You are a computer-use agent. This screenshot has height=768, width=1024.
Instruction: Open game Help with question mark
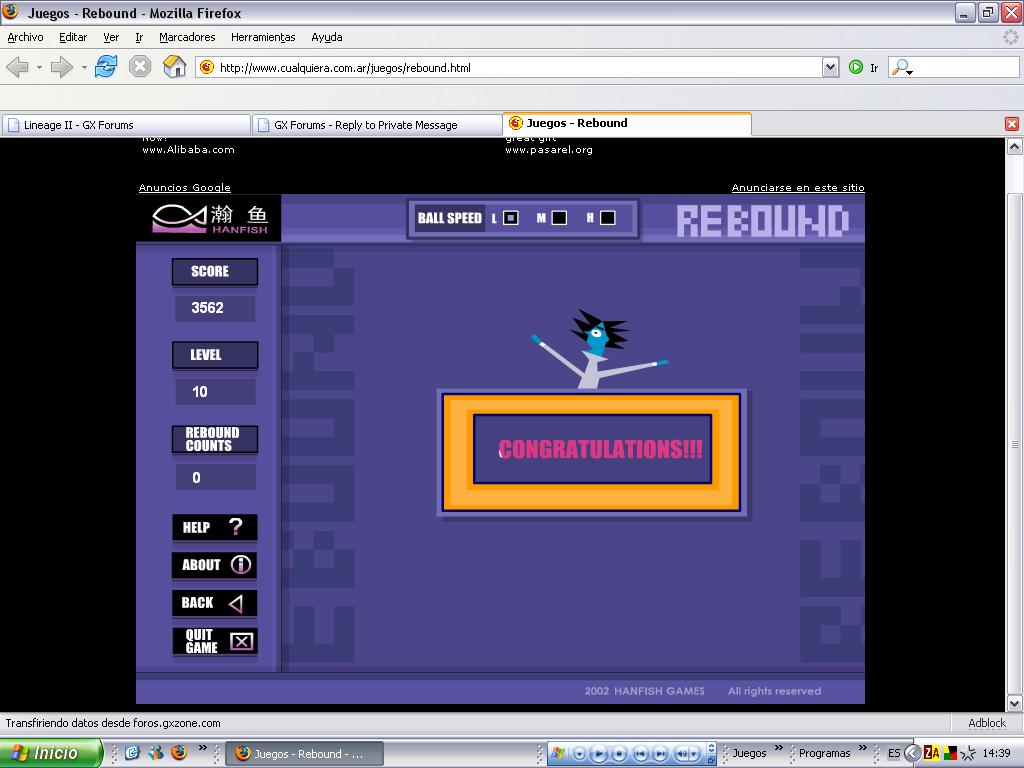click(x=214, y=527)
